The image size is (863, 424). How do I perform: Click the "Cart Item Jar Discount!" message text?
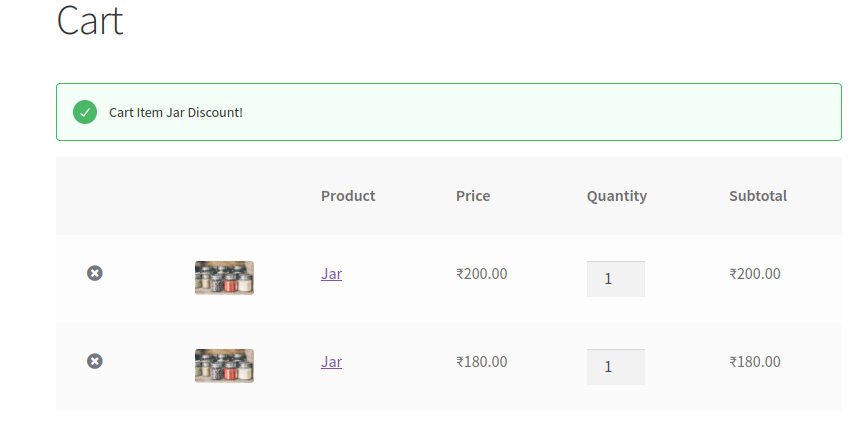point(176,112)
